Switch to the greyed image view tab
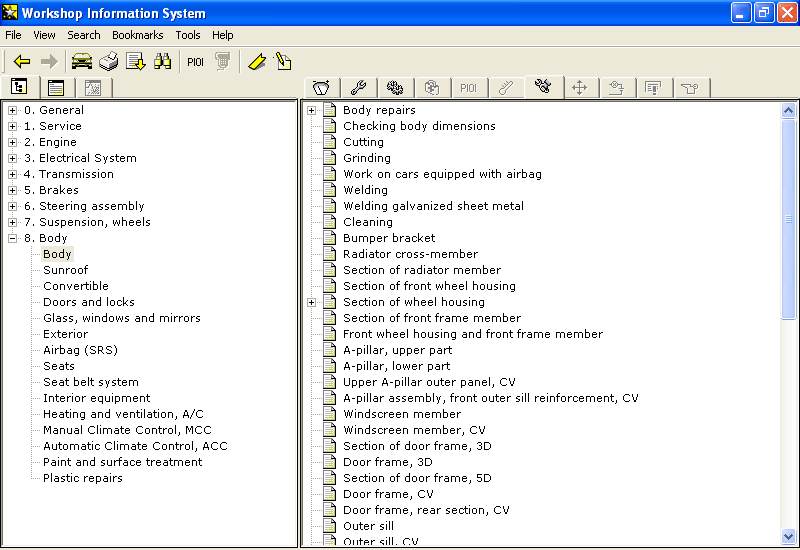The image size is (800, 550). [93, 88]
